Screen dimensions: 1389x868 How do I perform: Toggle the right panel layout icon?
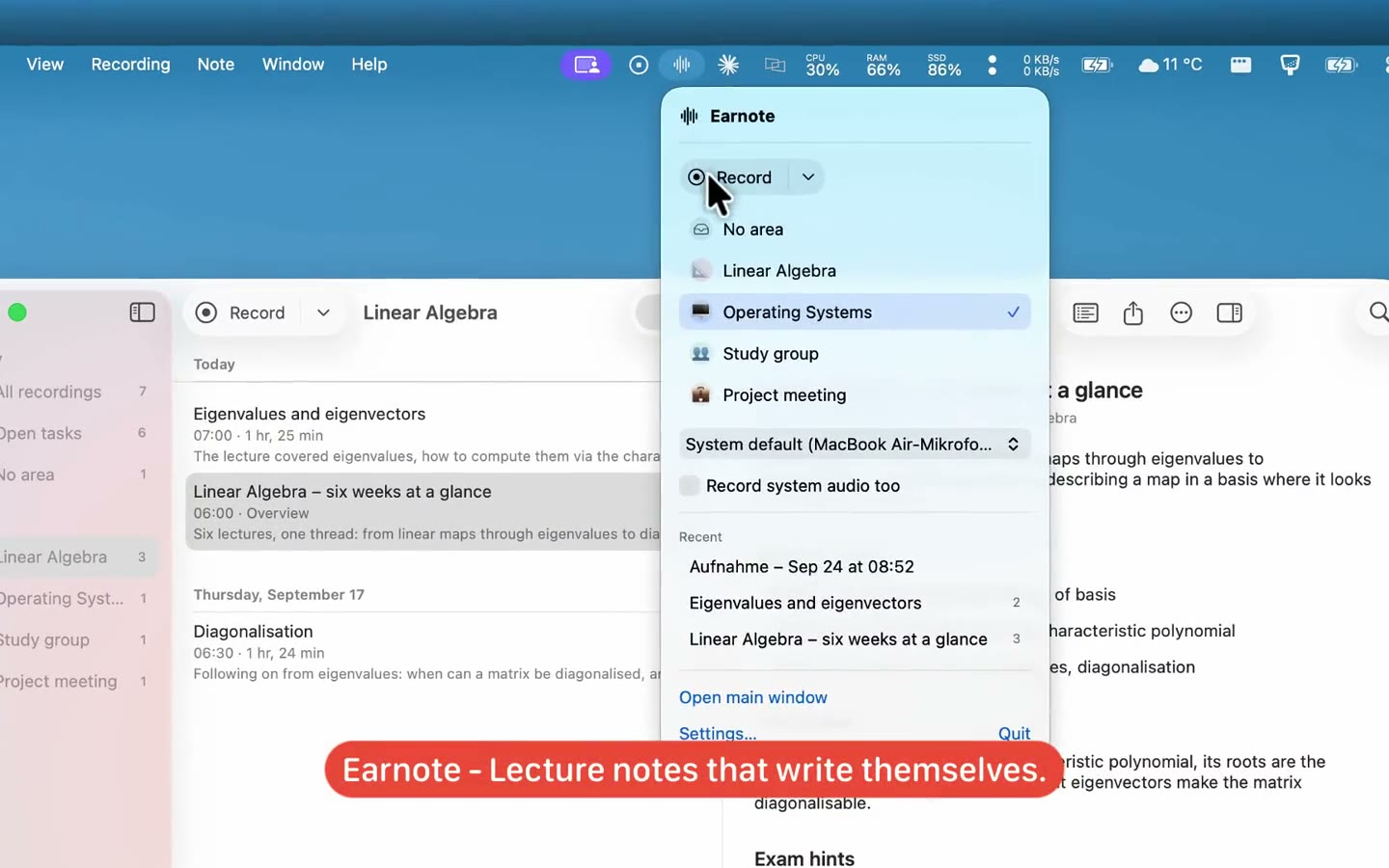tap(1230, 312)
